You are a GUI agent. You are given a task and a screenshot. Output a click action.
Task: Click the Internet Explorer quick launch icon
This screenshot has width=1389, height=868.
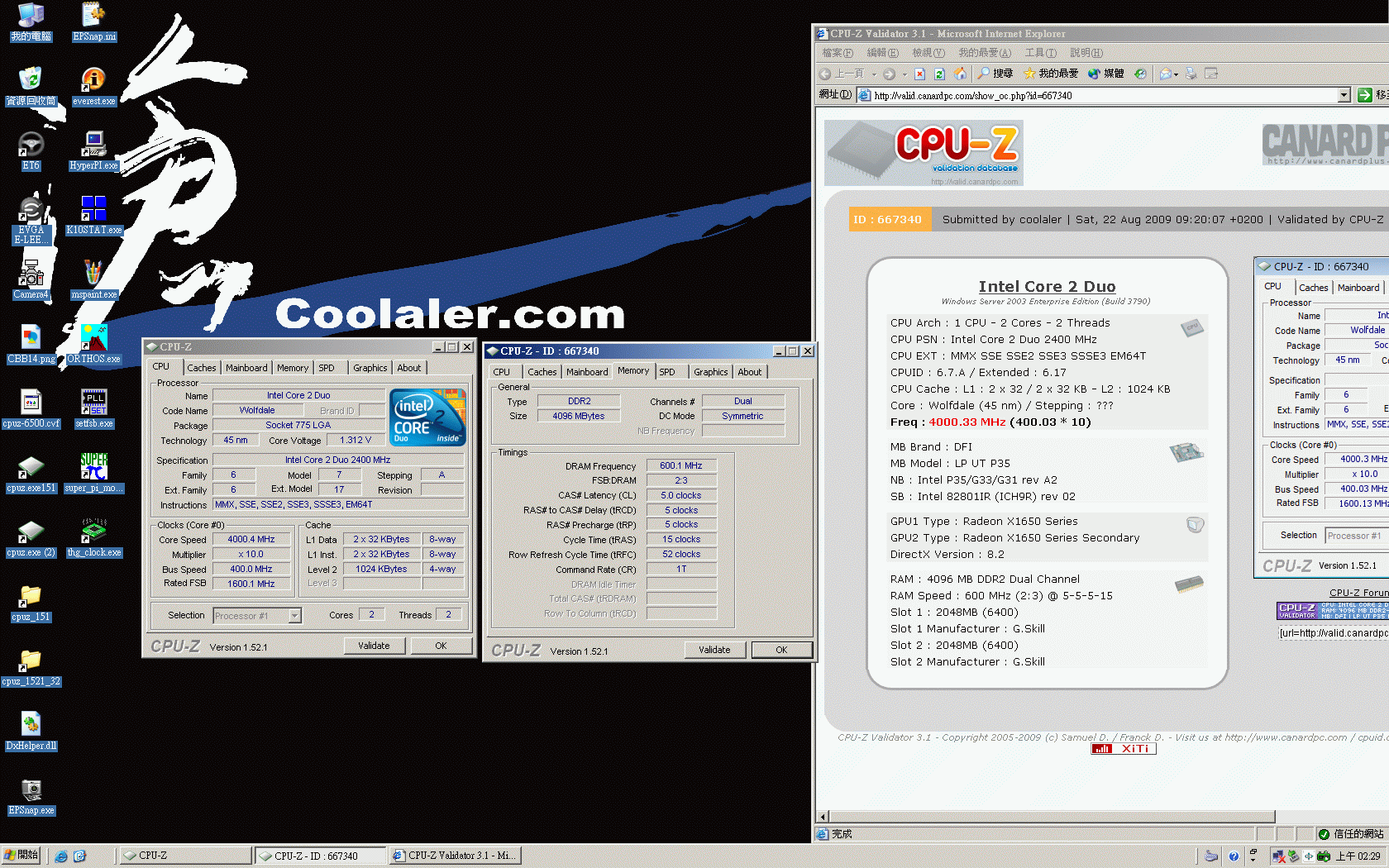point(61,856)
